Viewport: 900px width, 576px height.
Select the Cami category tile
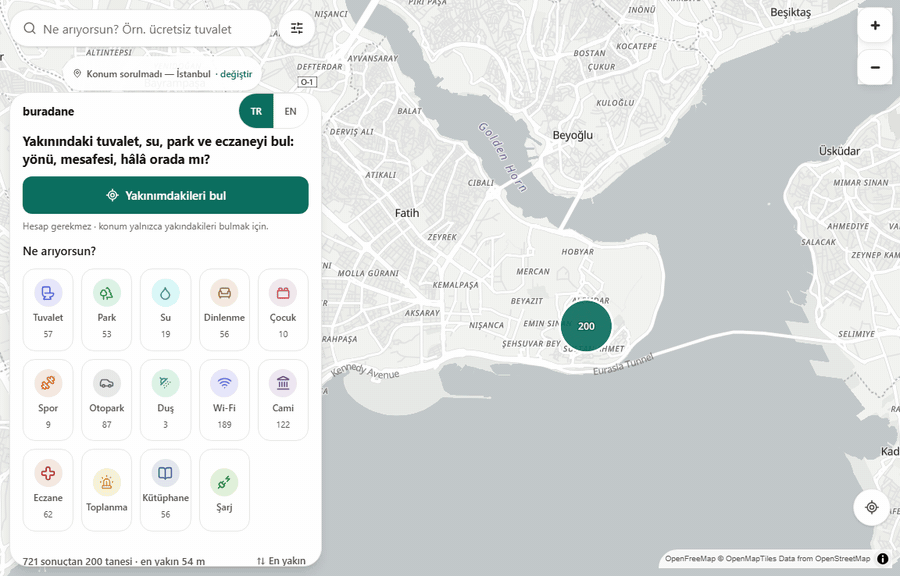click(283, 400)
